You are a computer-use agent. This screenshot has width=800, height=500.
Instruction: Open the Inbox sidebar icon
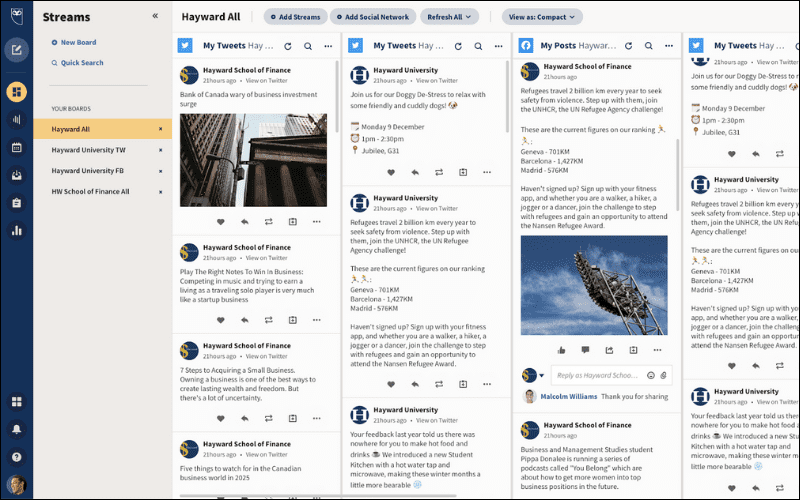(x=16, y=175)
